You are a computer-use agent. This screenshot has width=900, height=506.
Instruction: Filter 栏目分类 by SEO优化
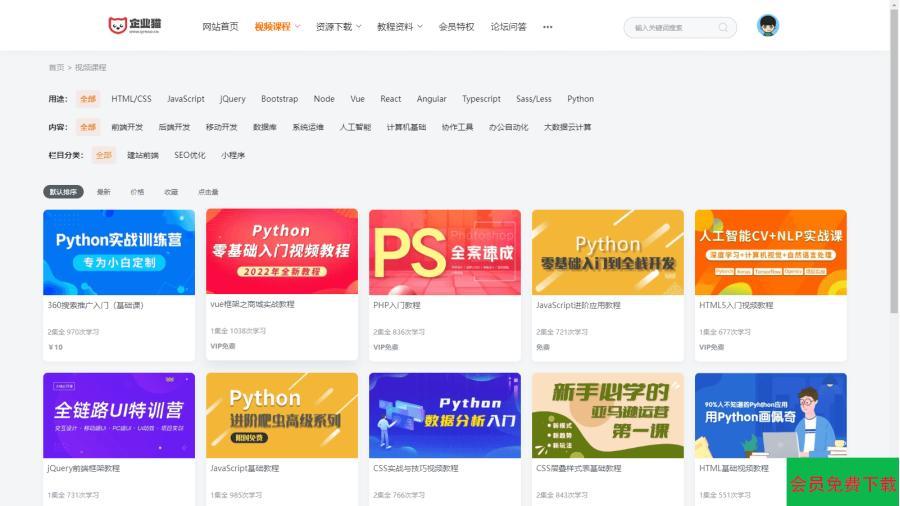pyautogui.click(x=189, y=155)
